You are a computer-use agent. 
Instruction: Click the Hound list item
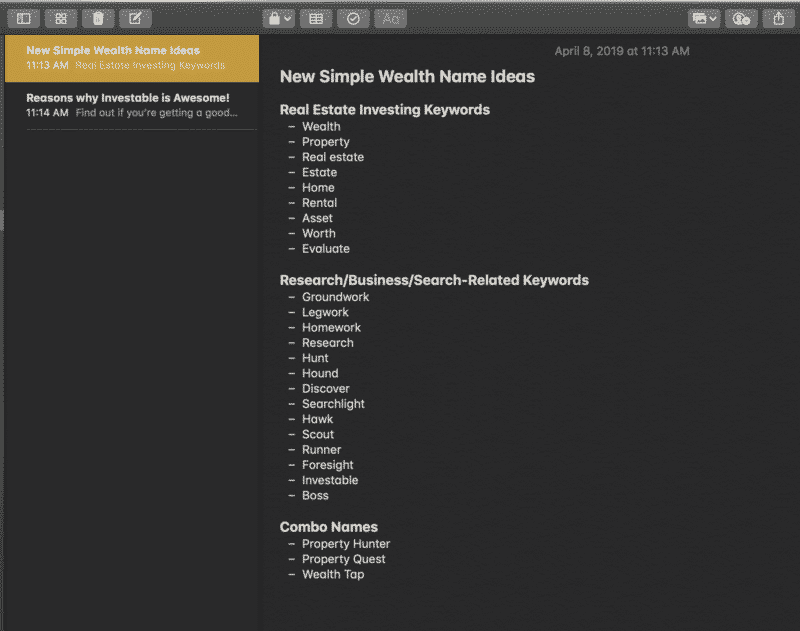click(x=320, y=373)
